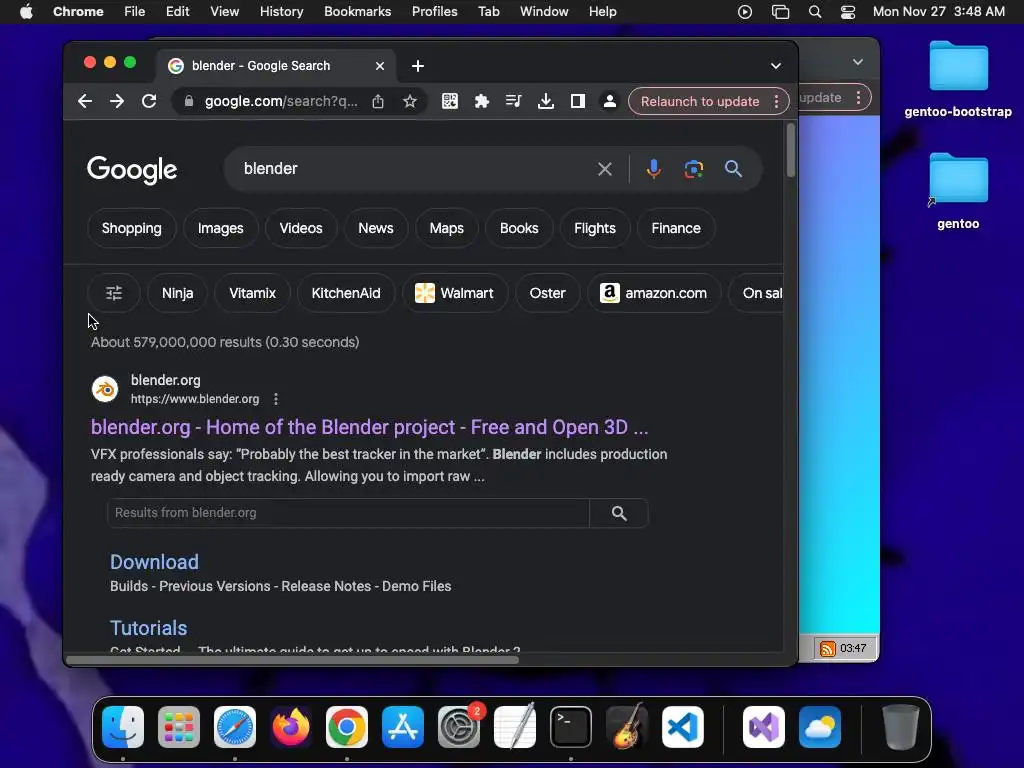Click the Google logo
Viewport: 1024px width, 768px height.
tap(132, 170)
